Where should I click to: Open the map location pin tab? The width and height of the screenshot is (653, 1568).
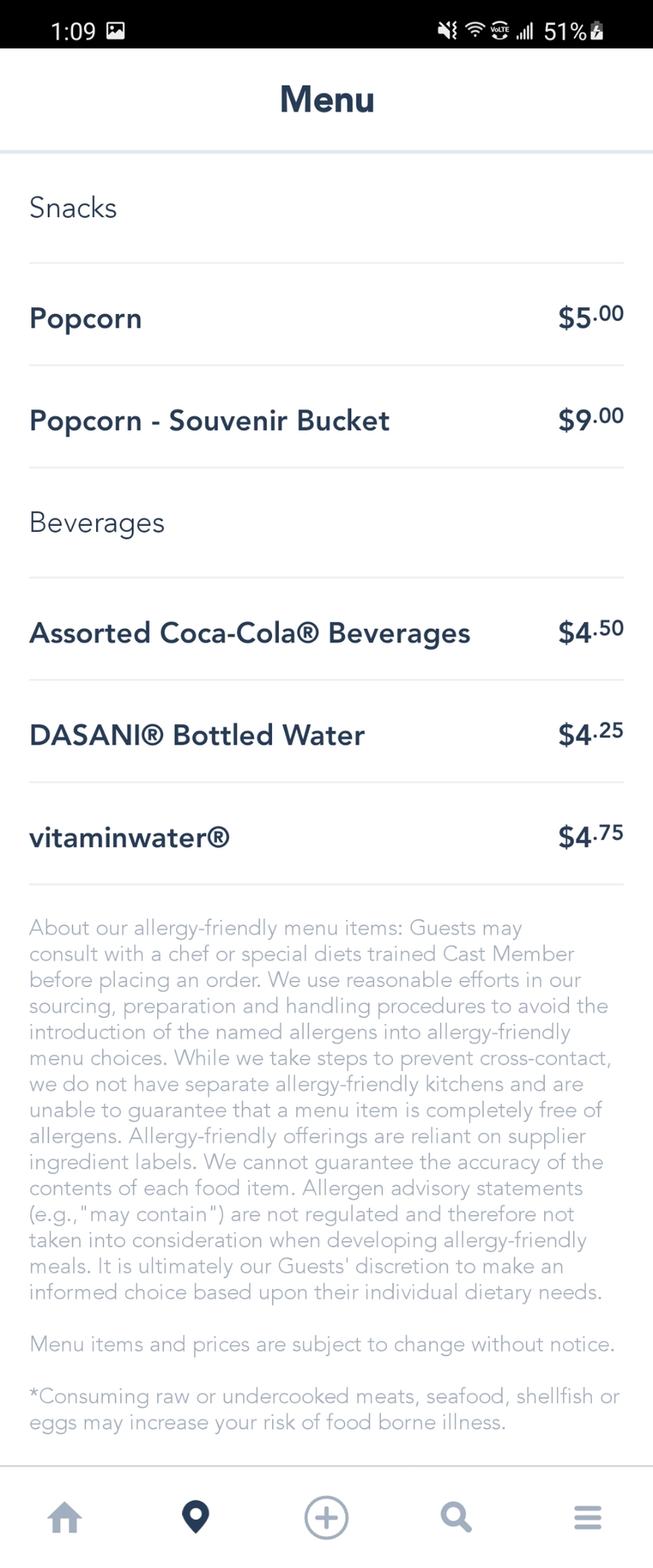pos(196,1517)
